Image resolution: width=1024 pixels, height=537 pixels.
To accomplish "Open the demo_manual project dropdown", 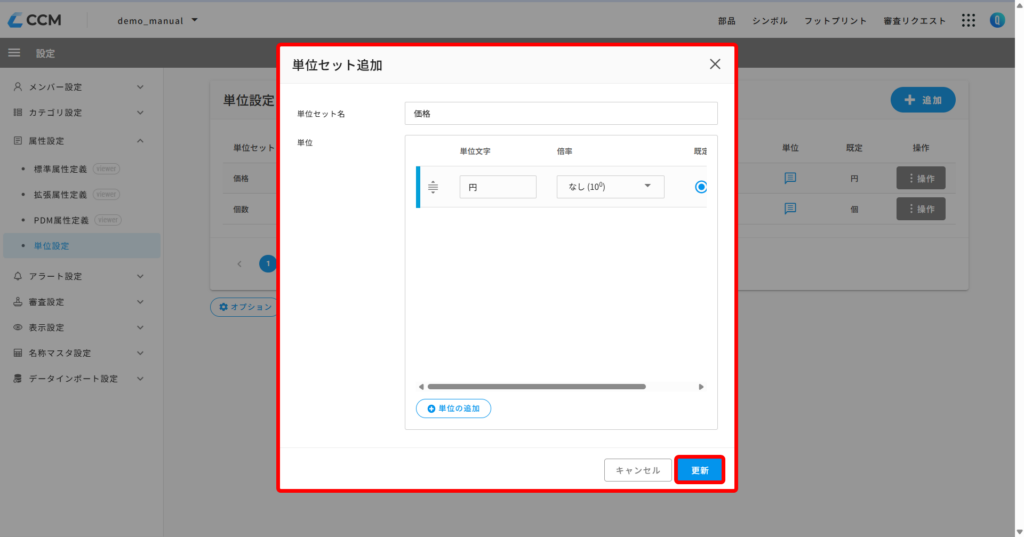I will click(x=157, y=20).
